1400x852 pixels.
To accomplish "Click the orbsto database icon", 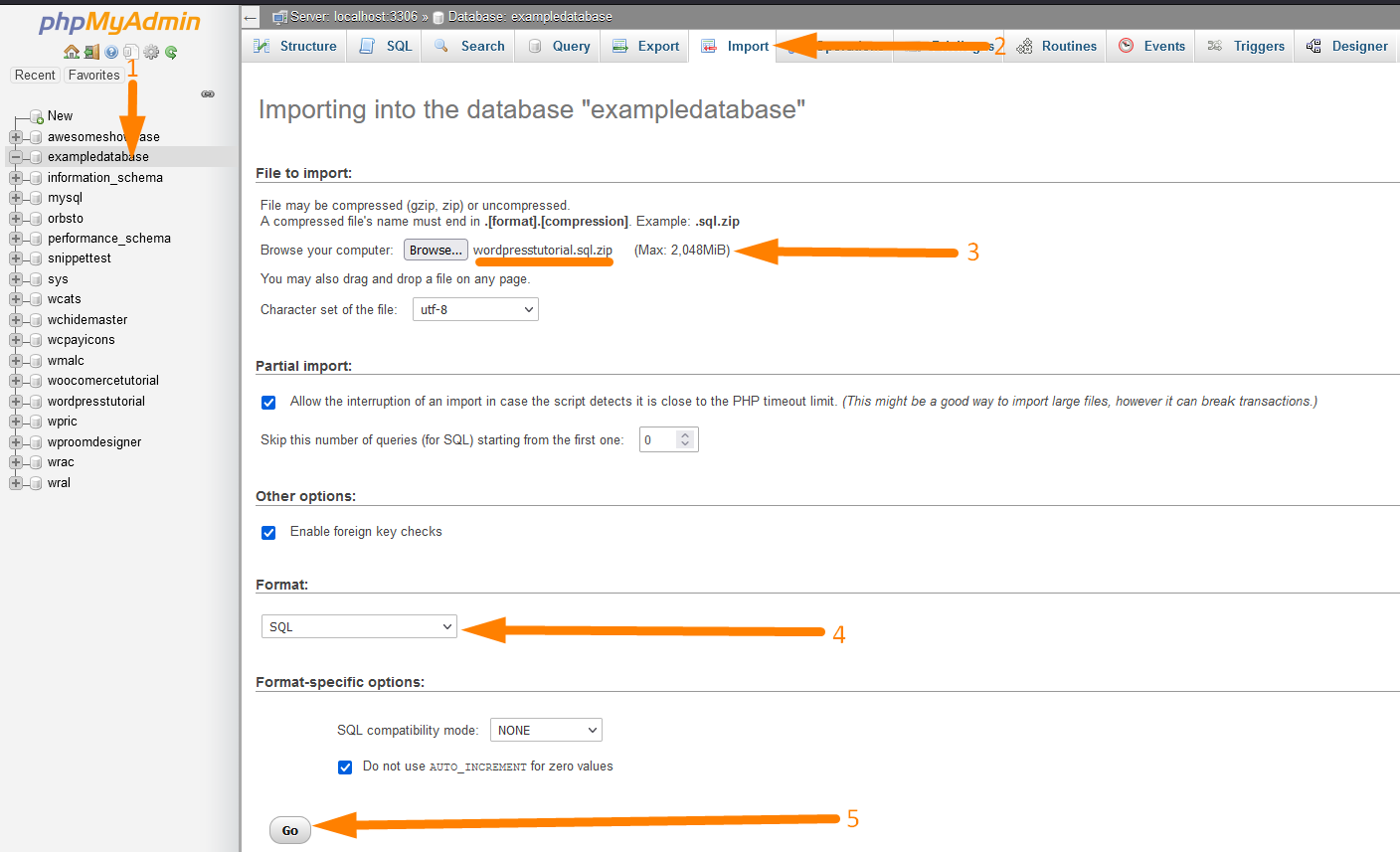I will (x=36, y=218).
